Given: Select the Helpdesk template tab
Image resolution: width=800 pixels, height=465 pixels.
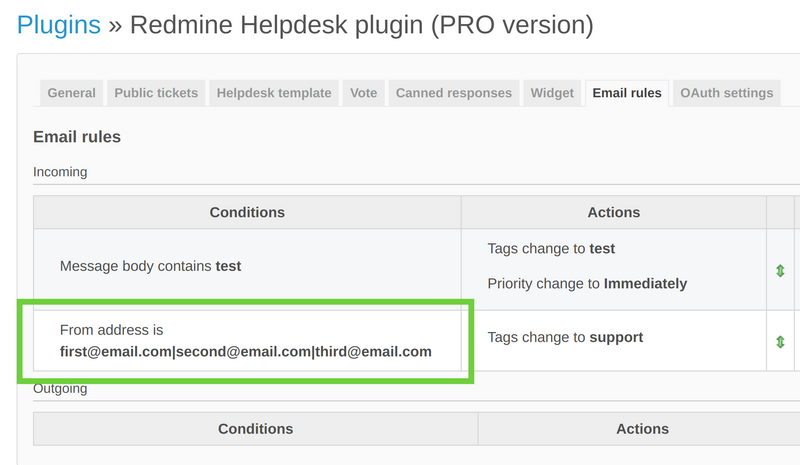Looking at the screenshot, I should pyautogui.click(x=273, y=93).
